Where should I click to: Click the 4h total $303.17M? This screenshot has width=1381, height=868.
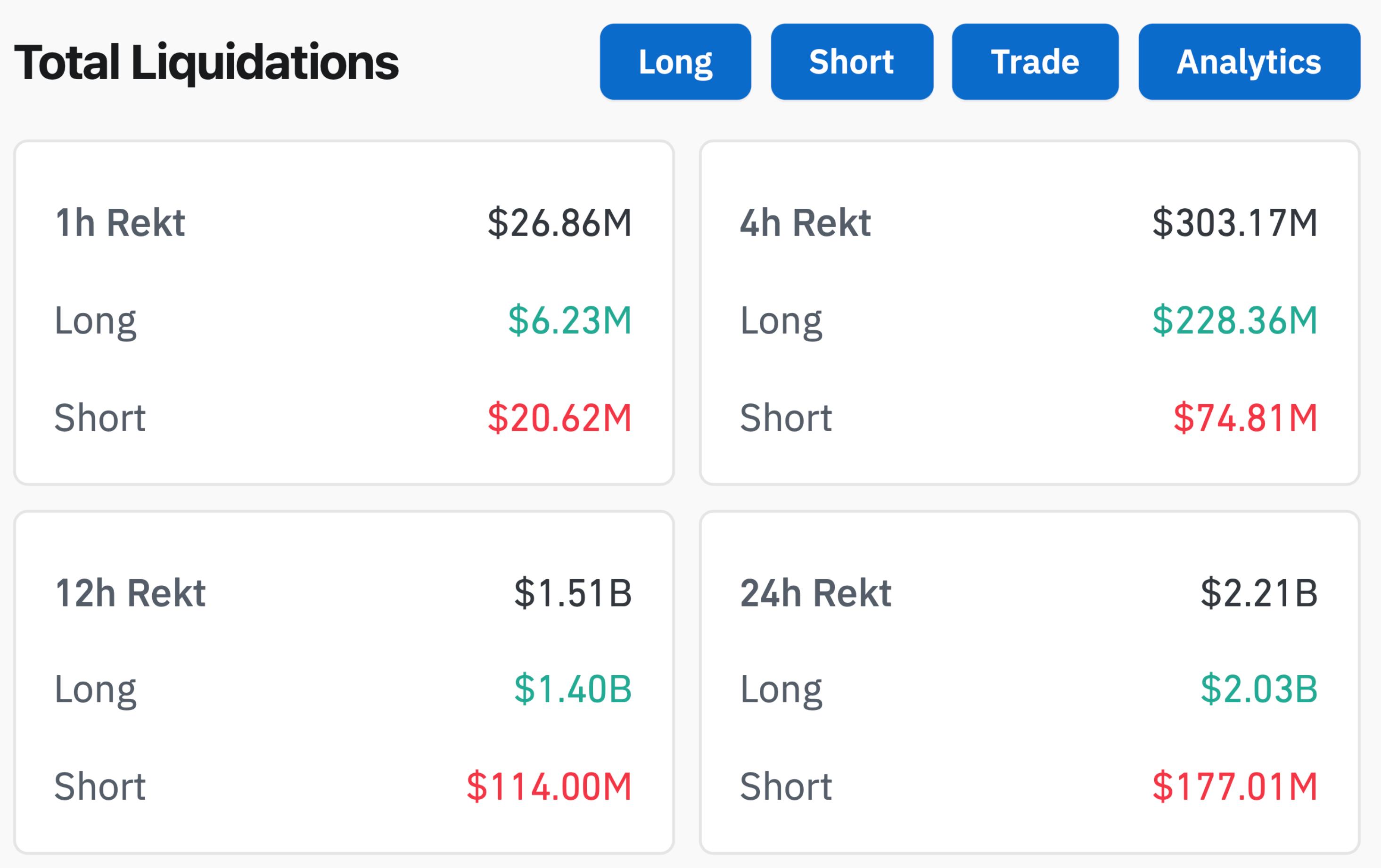click(x=1235, y=222)
